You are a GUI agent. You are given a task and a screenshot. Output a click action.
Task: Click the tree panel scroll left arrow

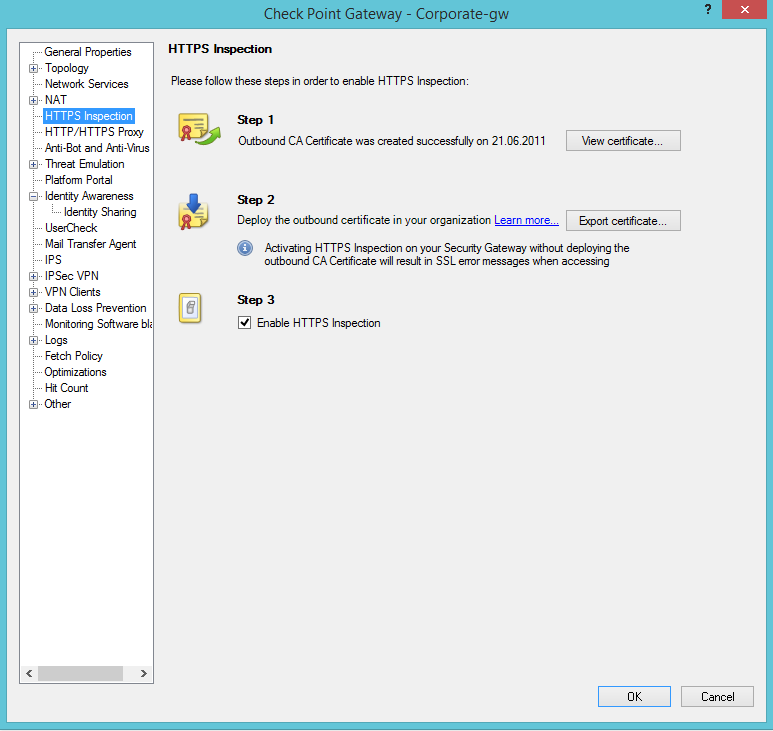coord(29,673)
